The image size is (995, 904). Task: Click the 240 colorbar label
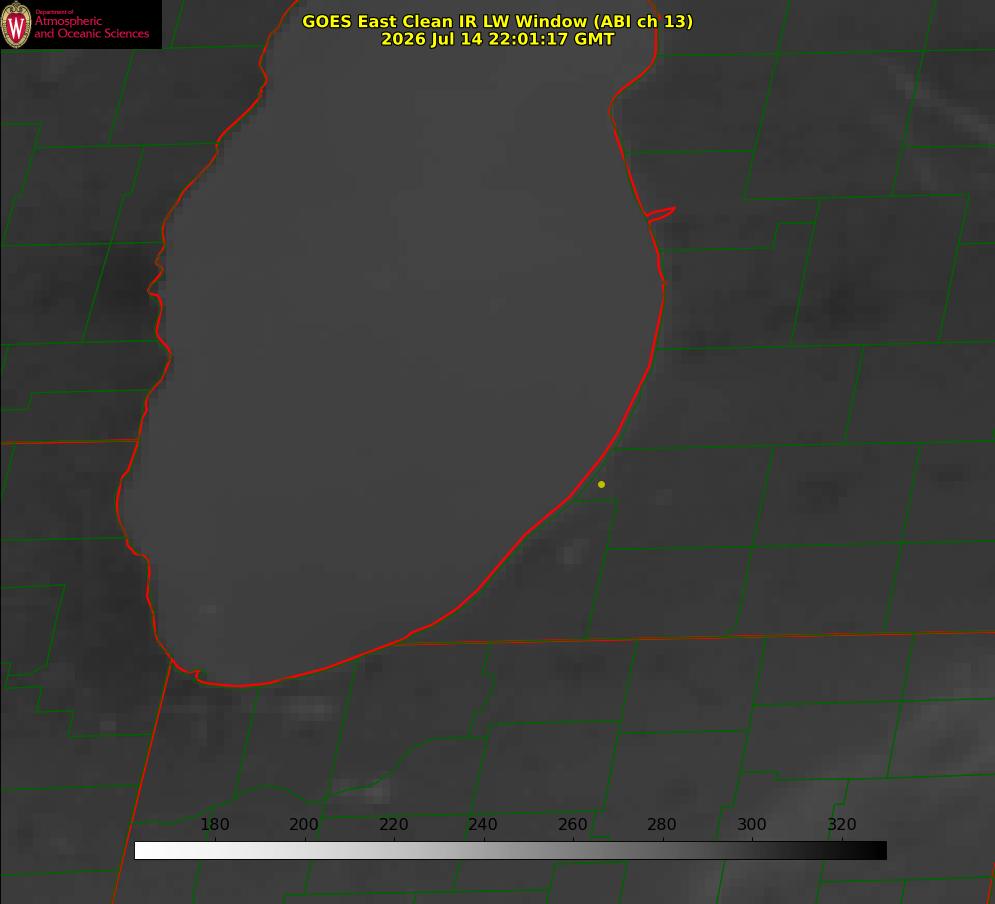(x=482, y=824)
